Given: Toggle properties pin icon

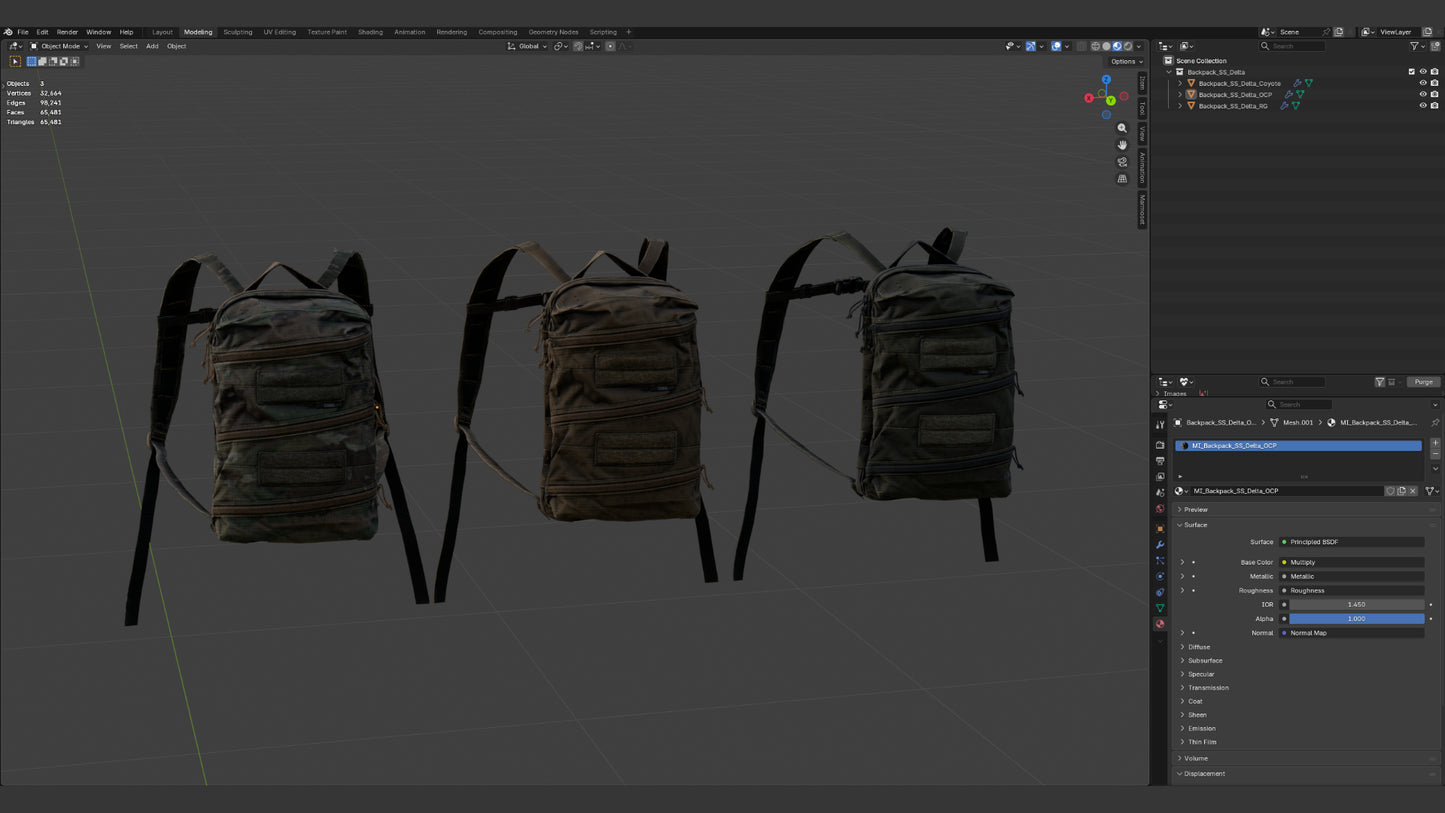Looking at the screenshot, I should click(x=1435, y=423).
